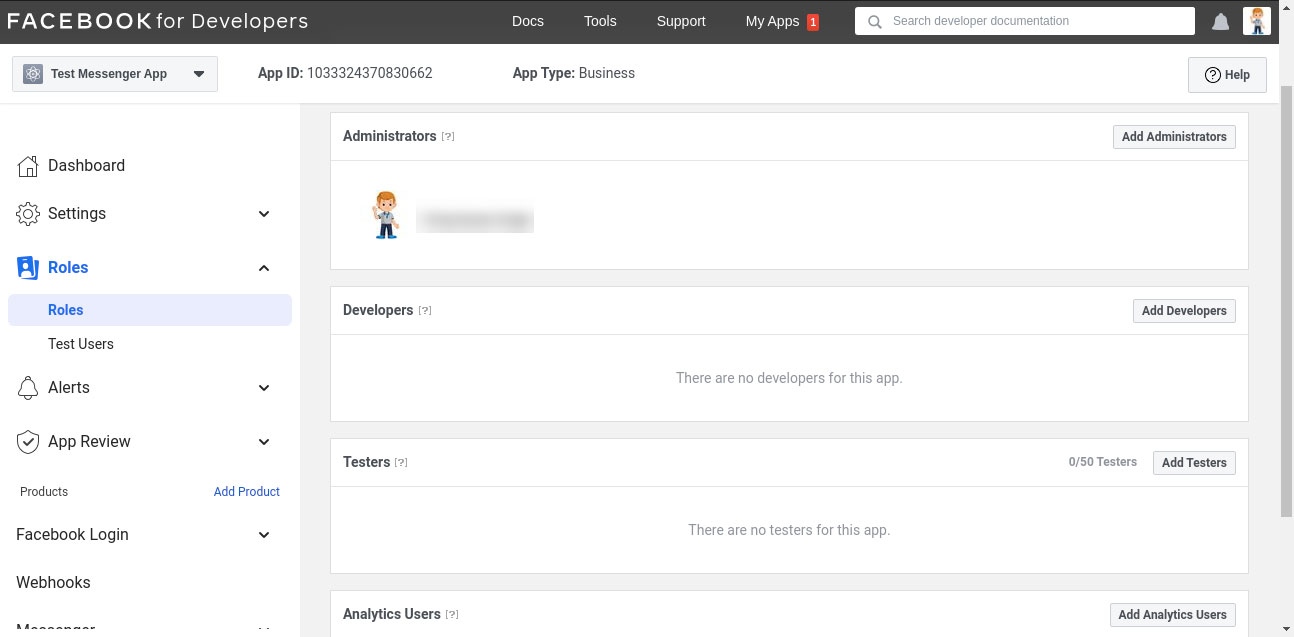This screenshot has height=637, width=1294.
Task: Focus the Search developer documentation field
Action: pos(1025,21)
